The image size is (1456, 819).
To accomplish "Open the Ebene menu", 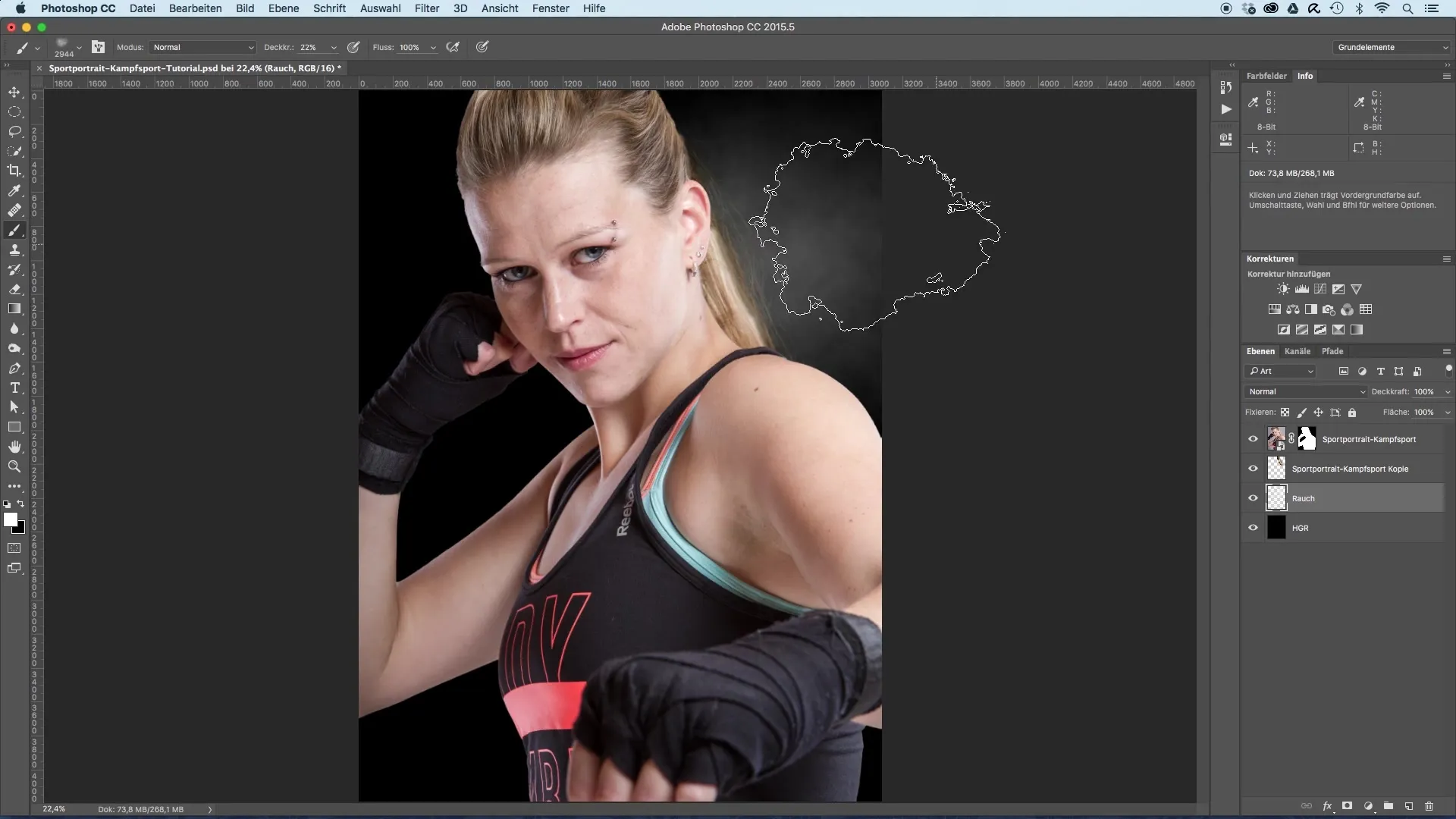I will (x=284, y=8).
